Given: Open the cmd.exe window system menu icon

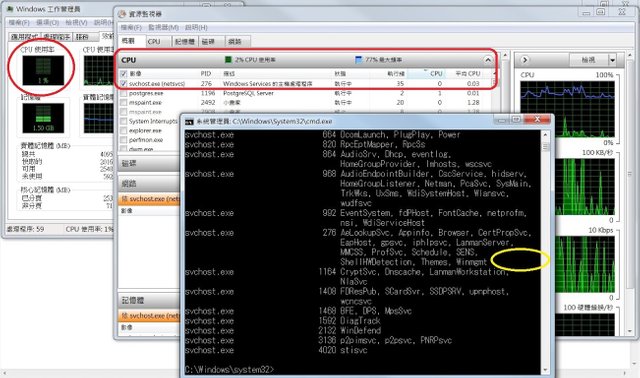Looking at the screenshot, I should (189, 121).
